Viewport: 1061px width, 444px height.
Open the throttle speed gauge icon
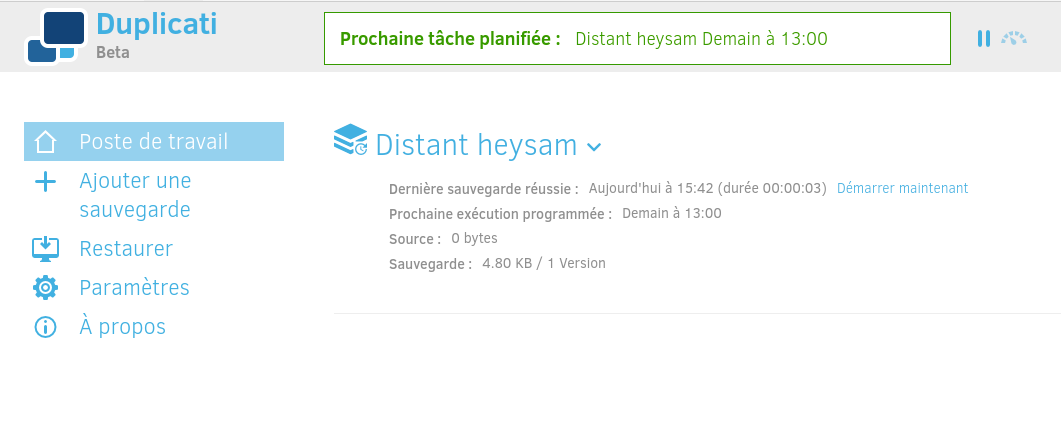tap(1014, 39)
